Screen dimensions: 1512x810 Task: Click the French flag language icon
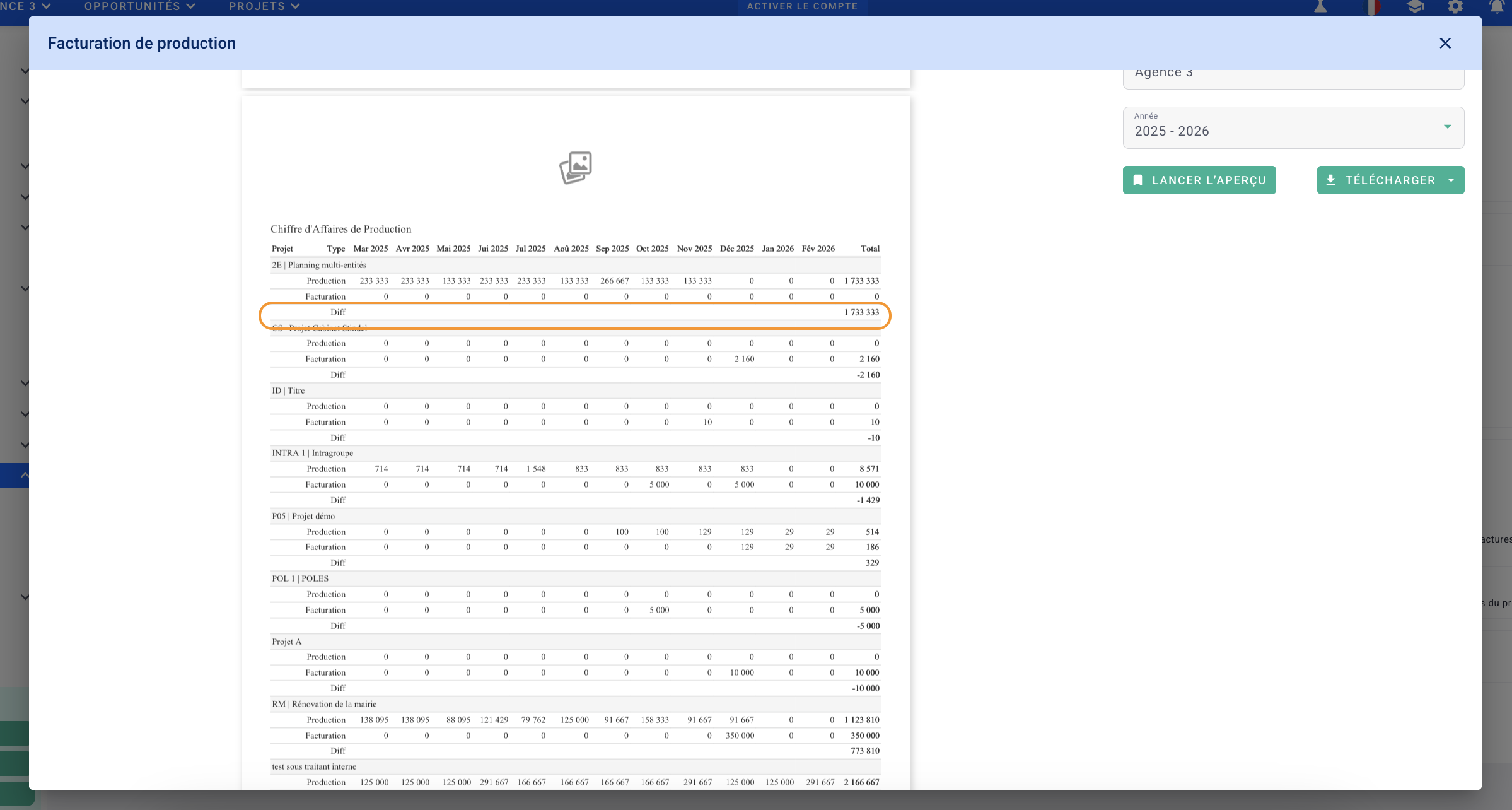[1371, 7]
